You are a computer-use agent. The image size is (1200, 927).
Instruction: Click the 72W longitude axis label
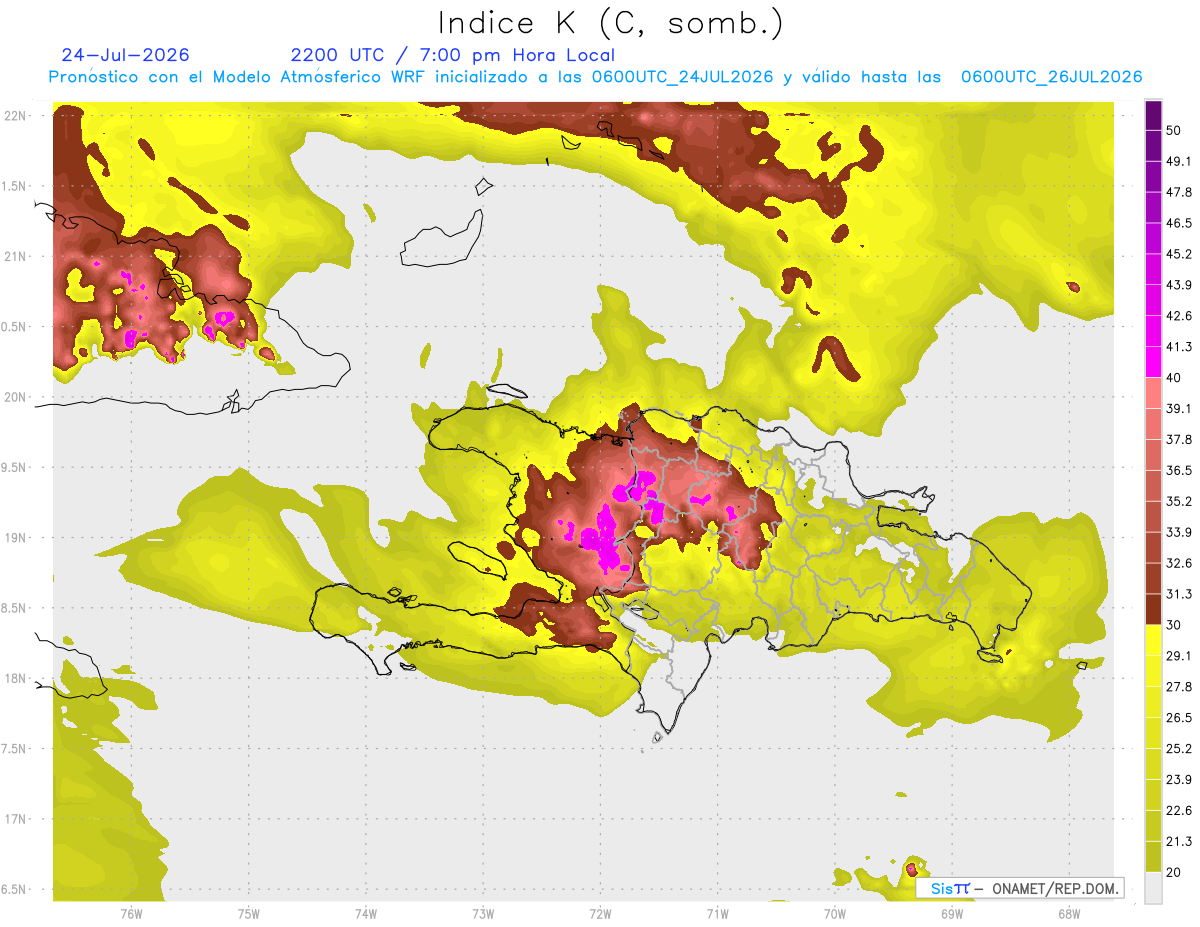click(x=600, y=913)
